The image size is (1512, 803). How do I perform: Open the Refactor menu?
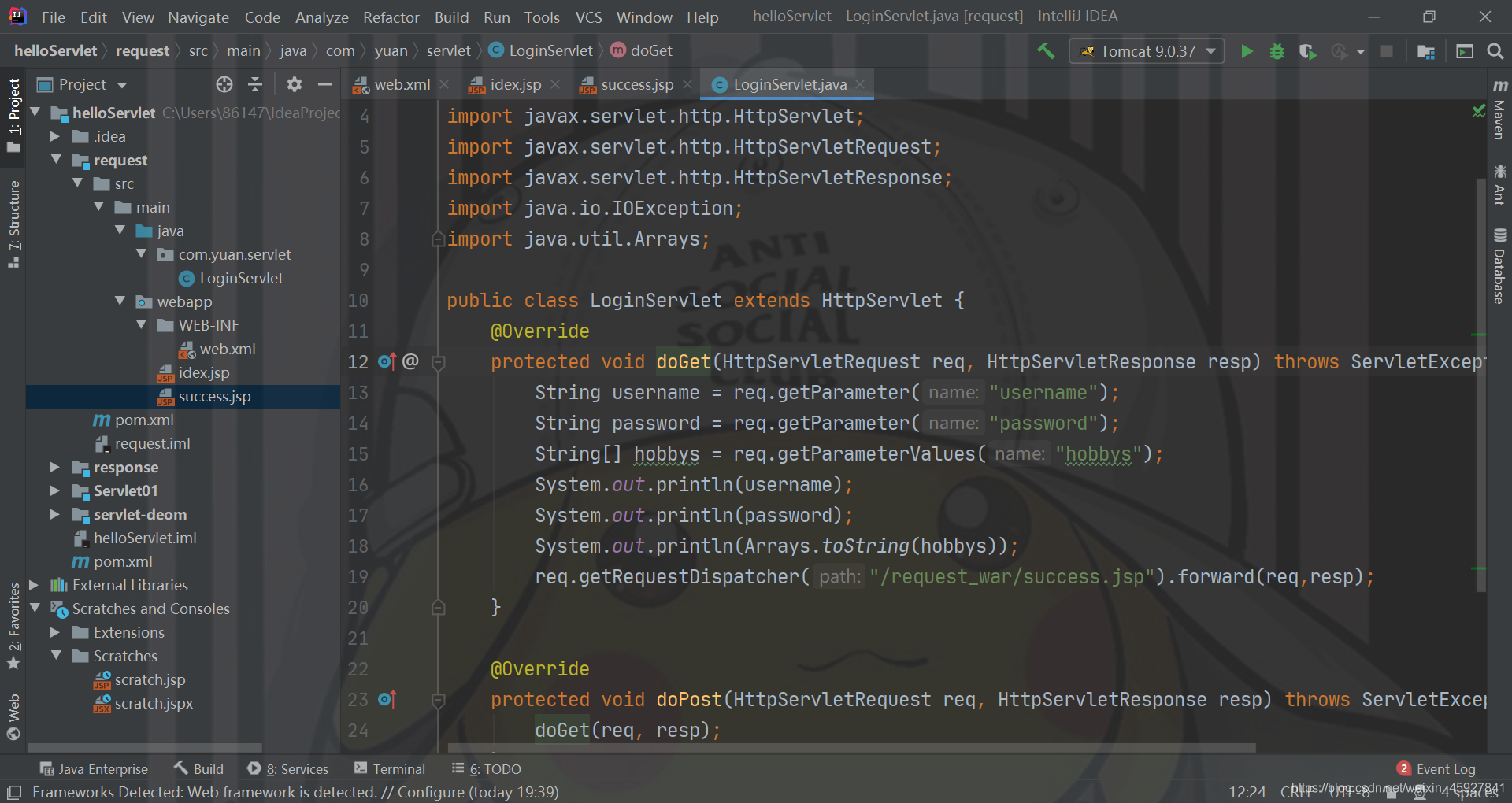391,17
